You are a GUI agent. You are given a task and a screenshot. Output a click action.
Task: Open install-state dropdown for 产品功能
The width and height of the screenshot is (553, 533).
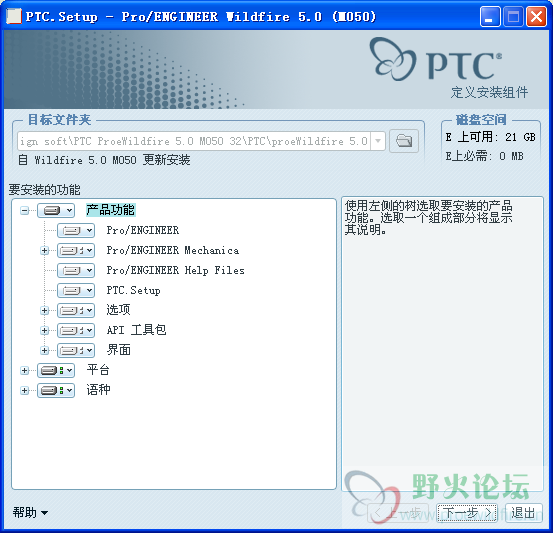[x=56, y=211]
